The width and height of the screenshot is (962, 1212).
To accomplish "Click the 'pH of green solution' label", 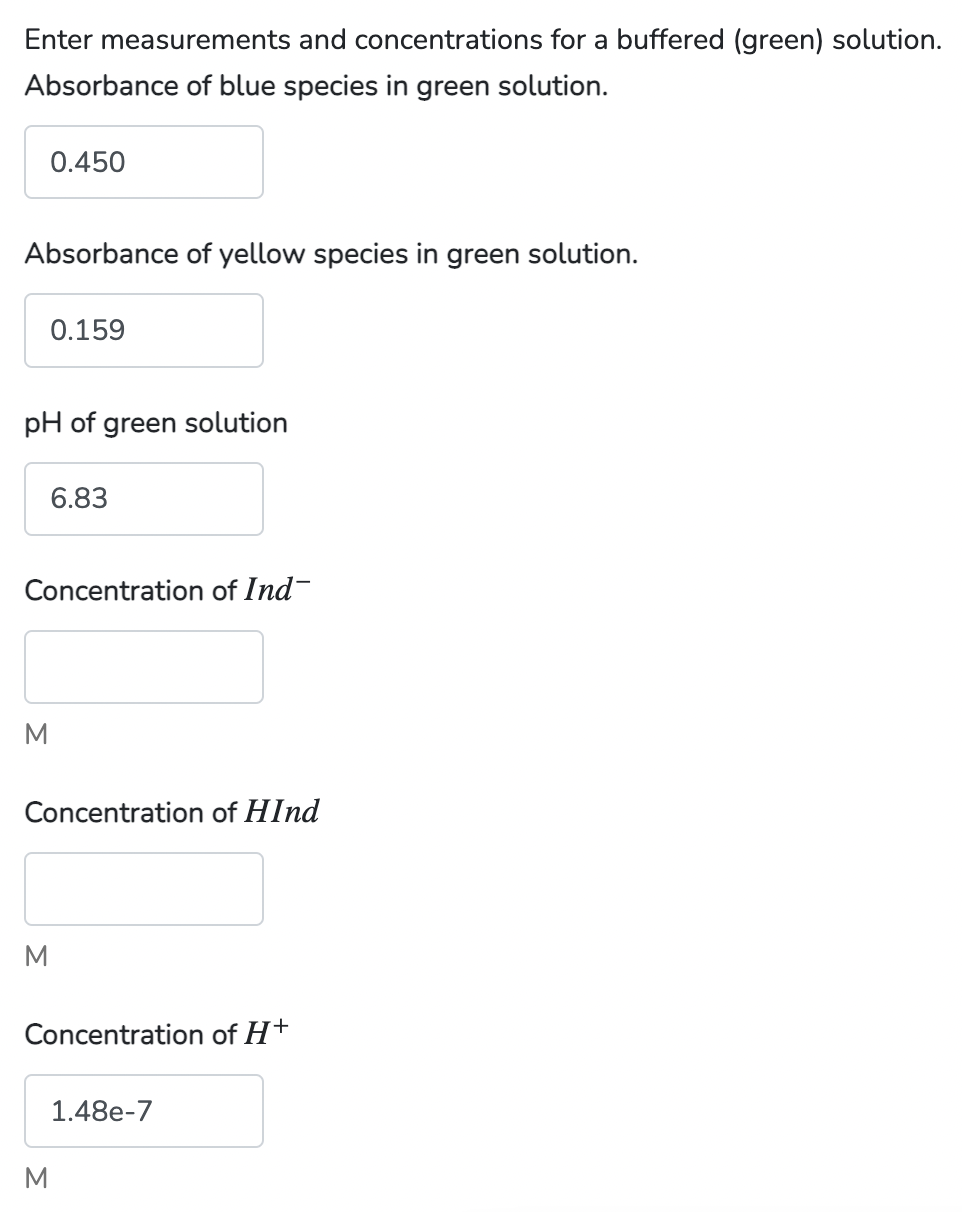I will coord(156,423).
